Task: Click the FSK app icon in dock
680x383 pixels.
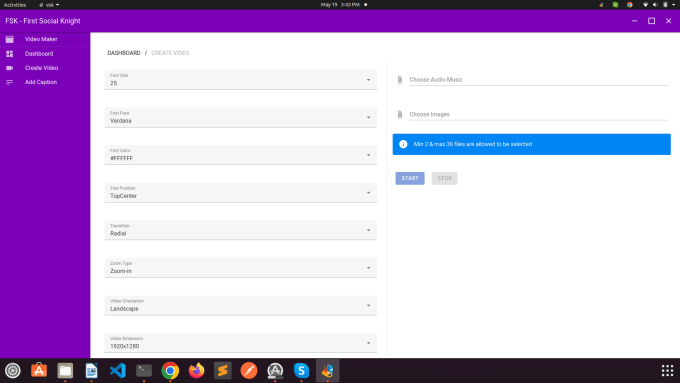Action: click(x=327, y=370)
